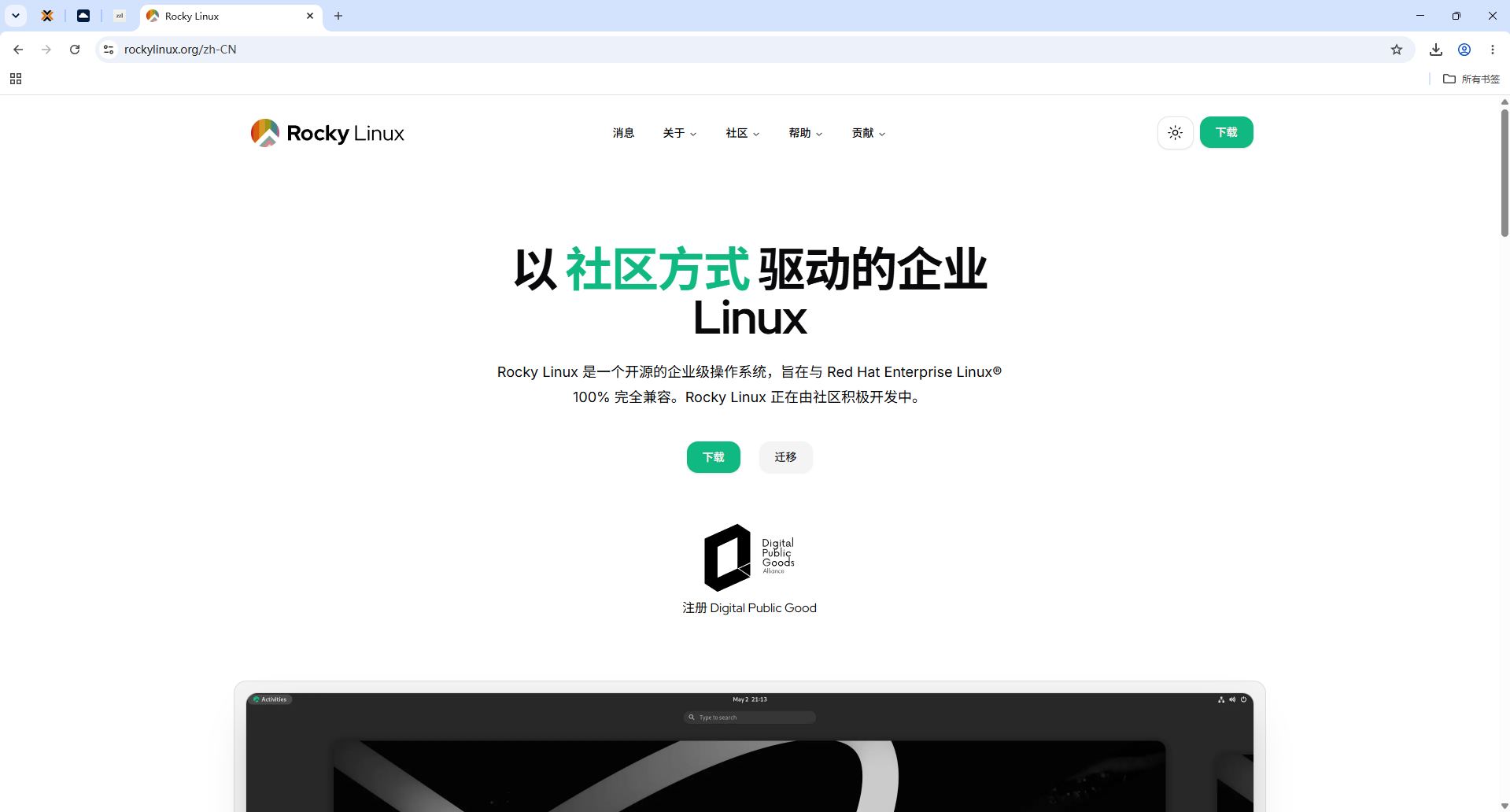Click the page vertical scrollbar thumb
1510x812 pixels.
tap(1504, 172)
